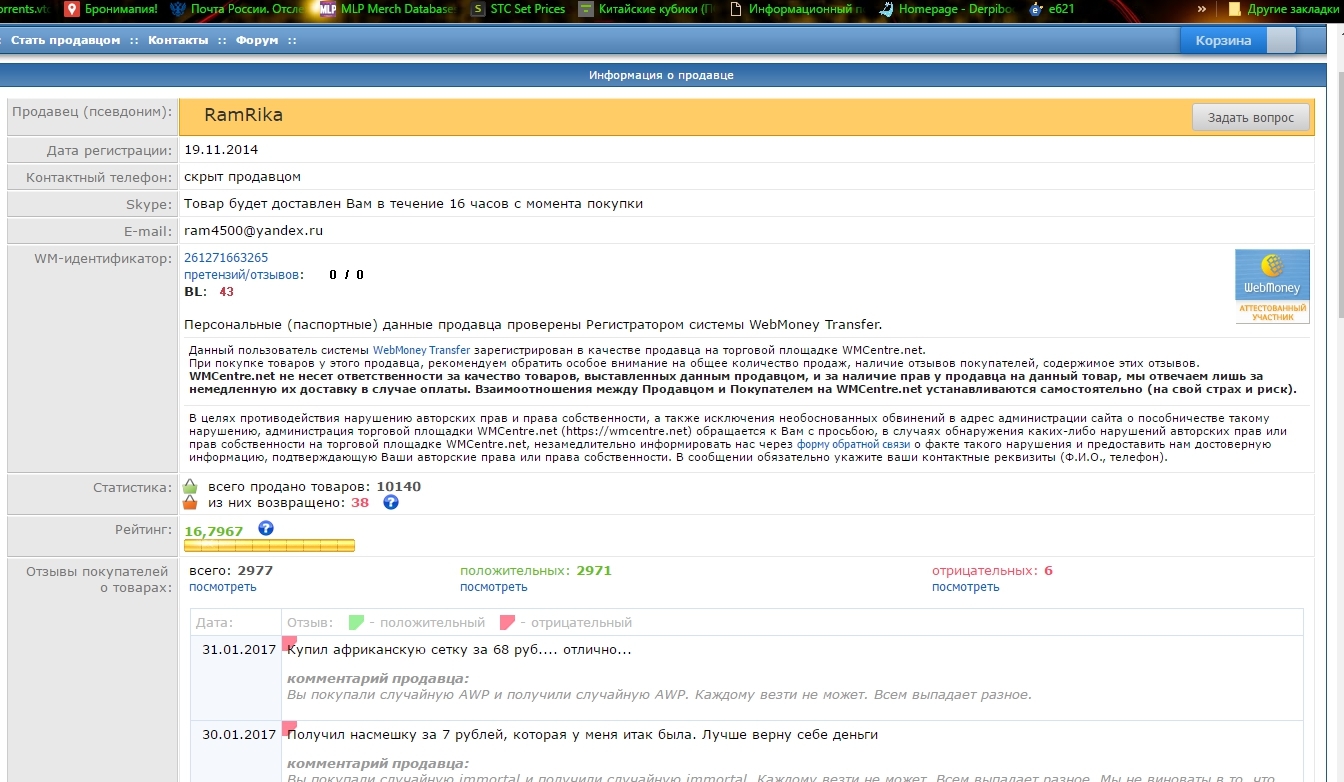View negative reviews посмотреть link

966,587
